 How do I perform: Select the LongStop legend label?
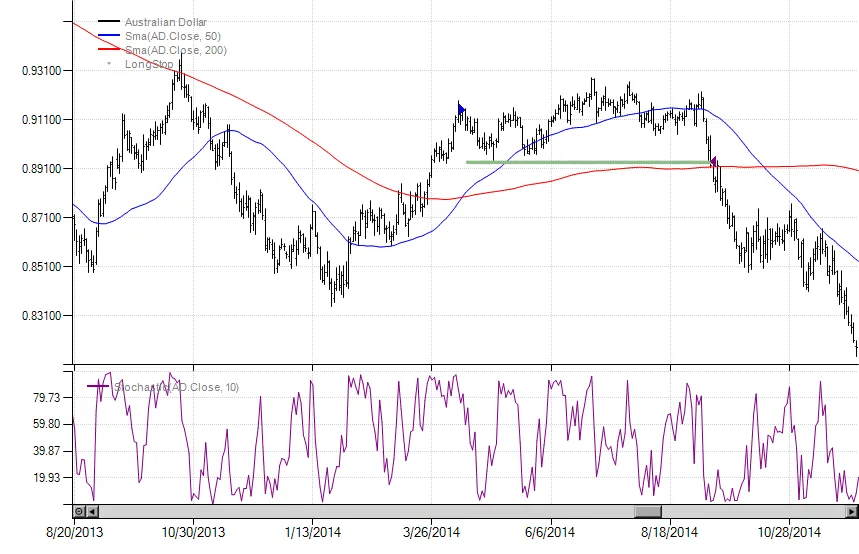point(149,64)
